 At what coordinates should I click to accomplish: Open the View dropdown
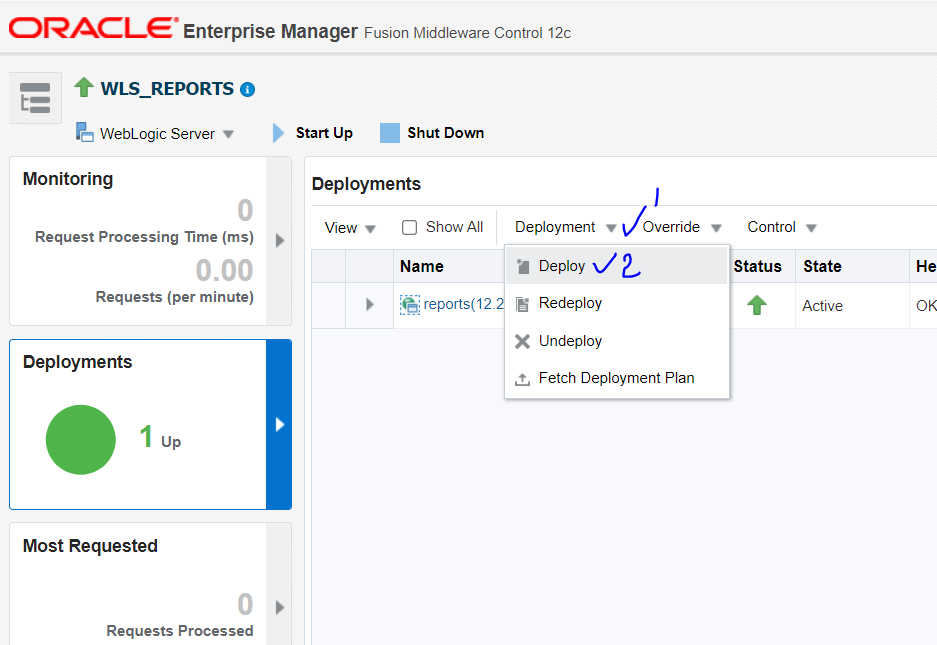(x=350, y=228)
